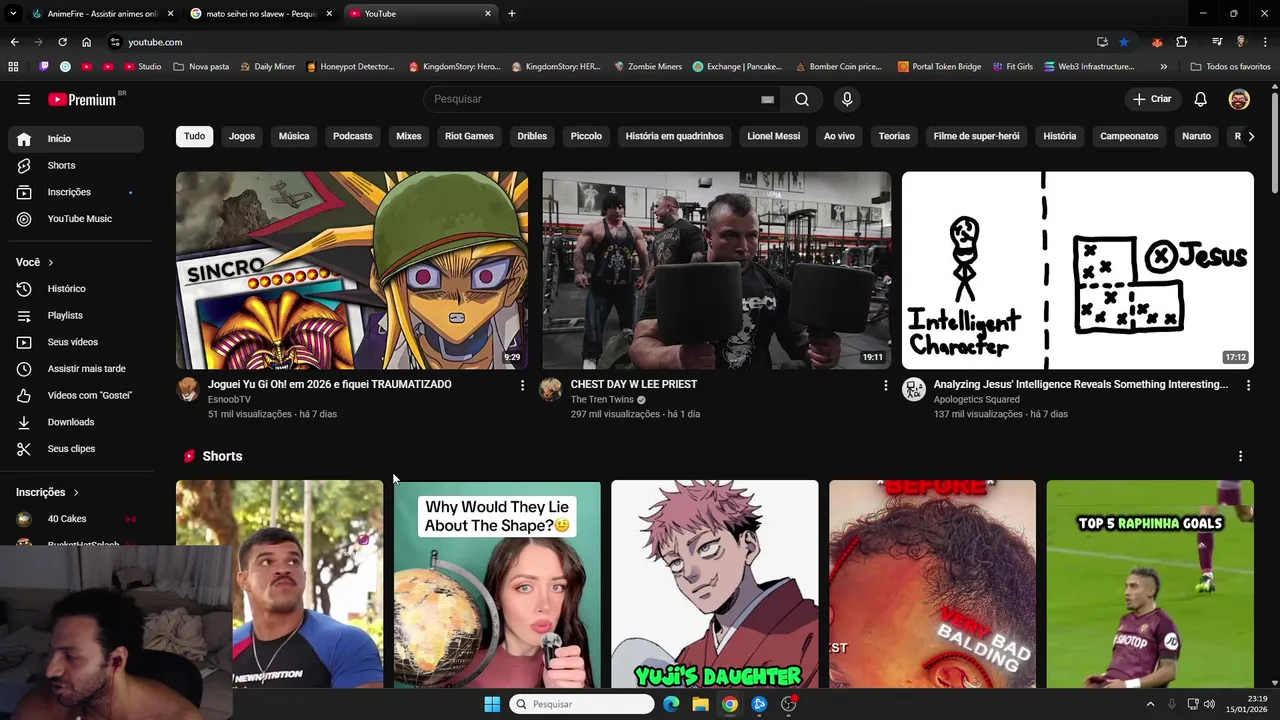Open the account avatar menu

click(x=1239, y=99)
